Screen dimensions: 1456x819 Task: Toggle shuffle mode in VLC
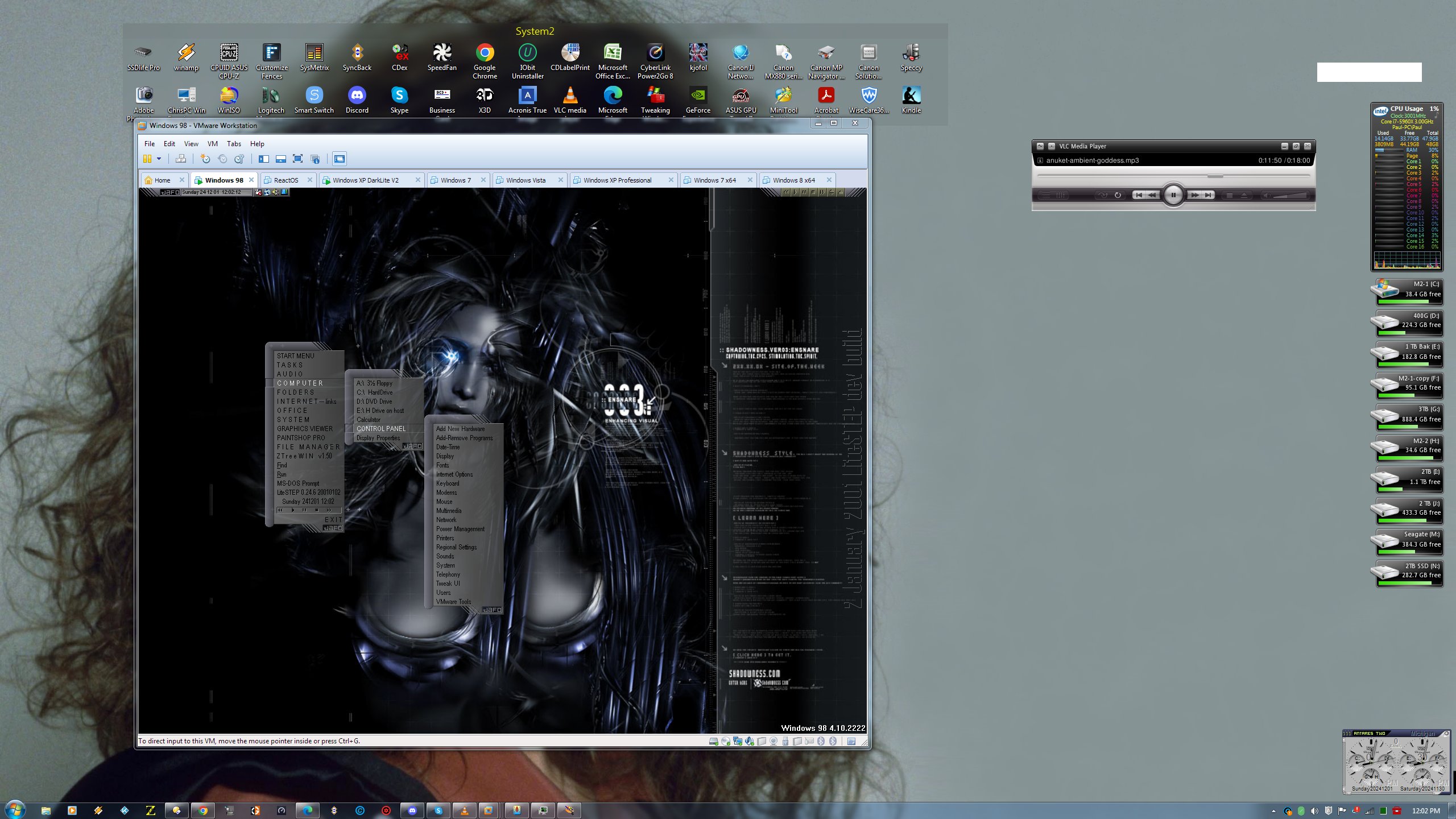[1102, 195]
